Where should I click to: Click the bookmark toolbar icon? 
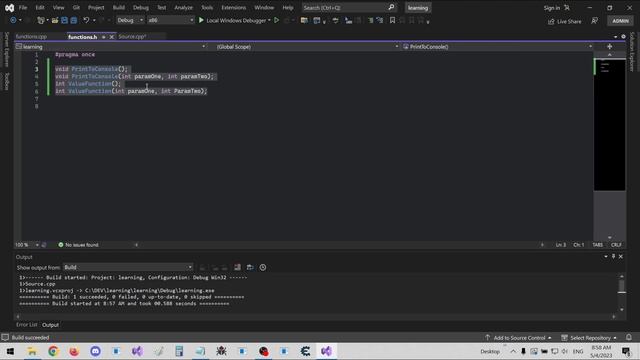[392, 20]
